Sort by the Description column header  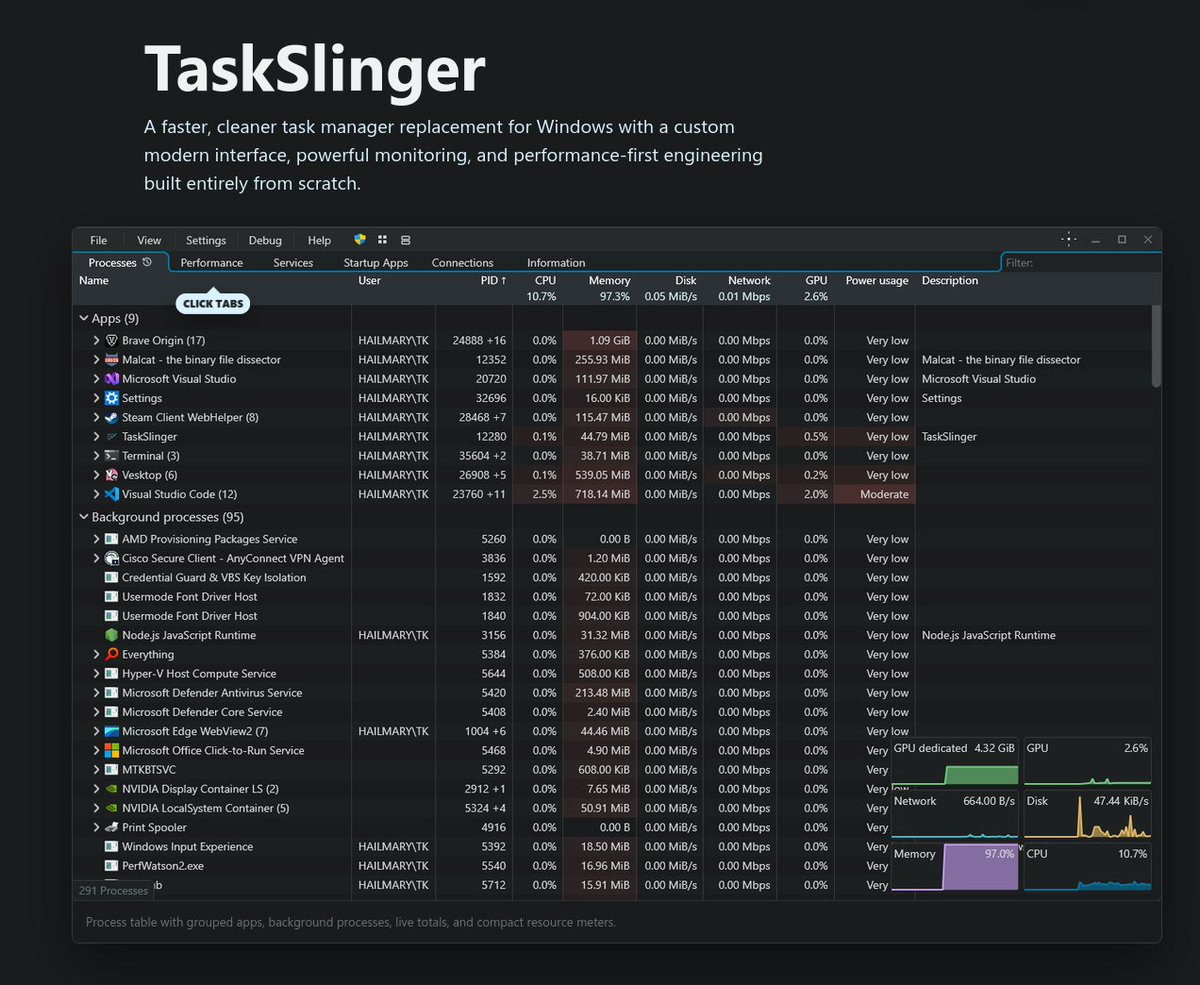[x=950, y=280]
